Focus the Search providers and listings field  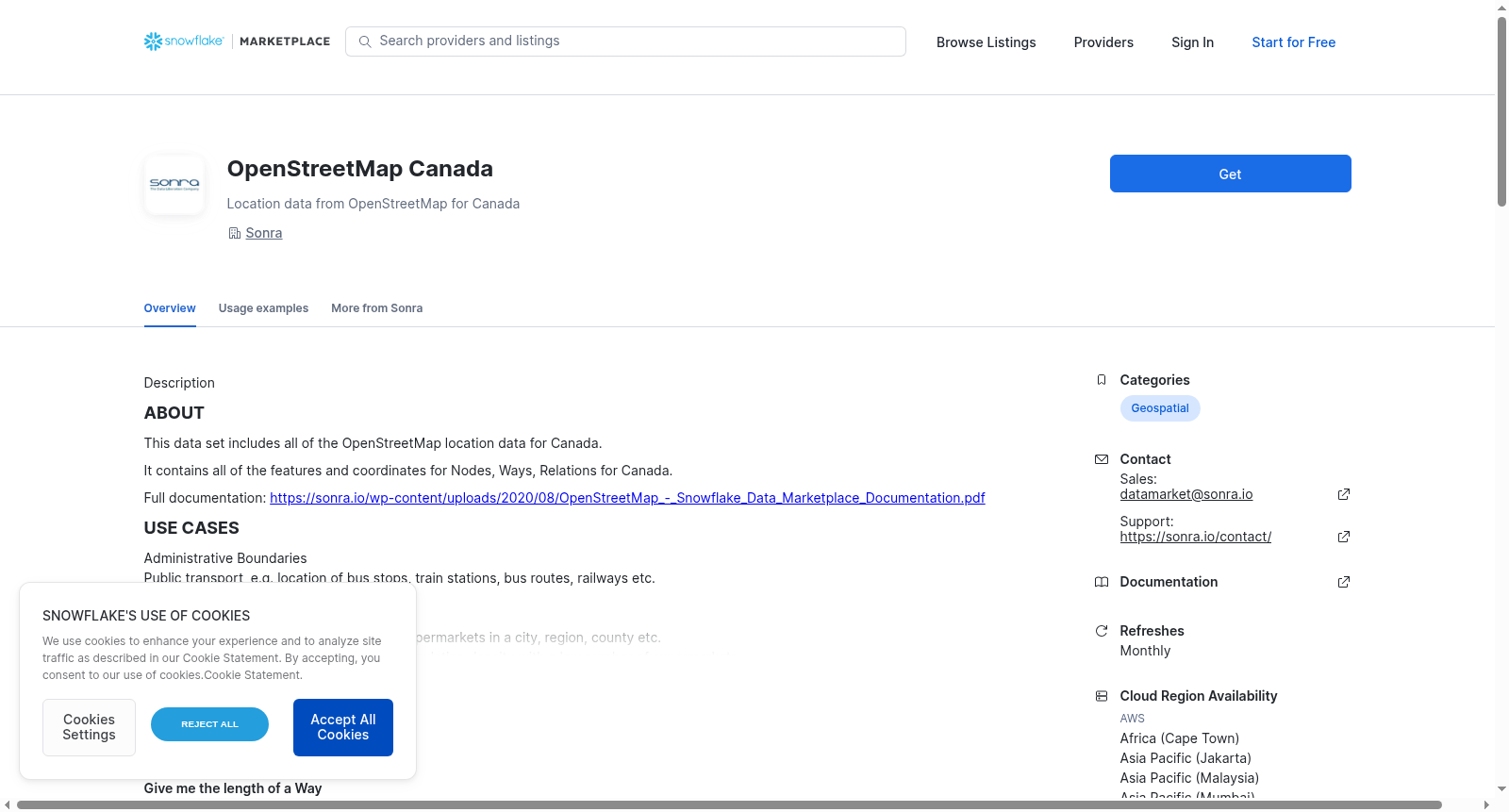tap(625, 41)
